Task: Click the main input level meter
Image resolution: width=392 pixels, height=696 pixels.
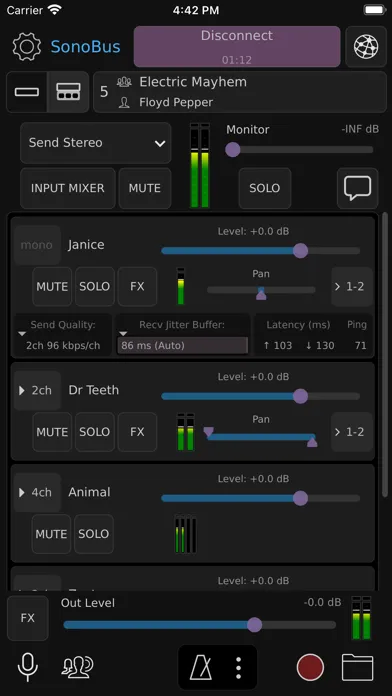Action: (x=200, y=166)
